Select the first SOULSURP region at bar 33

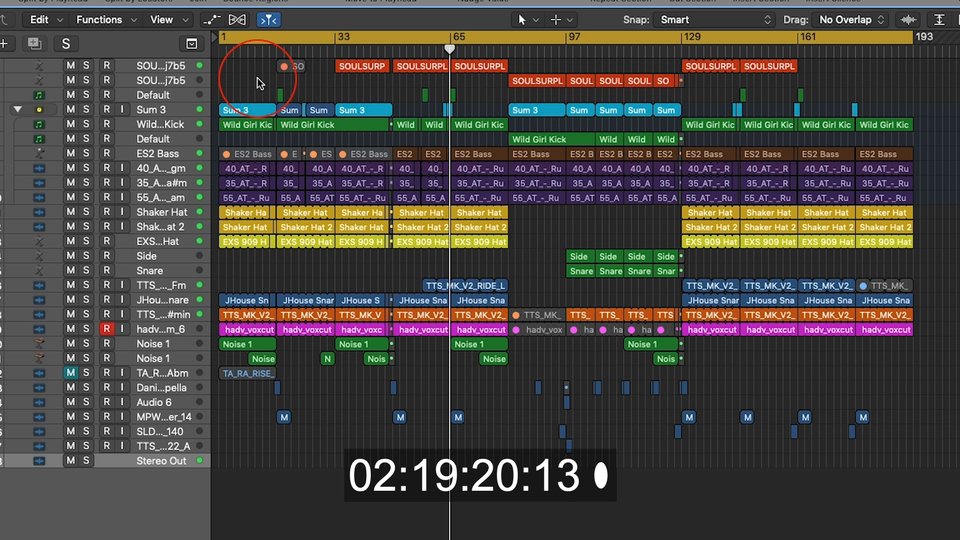click(x=362, y=66)
